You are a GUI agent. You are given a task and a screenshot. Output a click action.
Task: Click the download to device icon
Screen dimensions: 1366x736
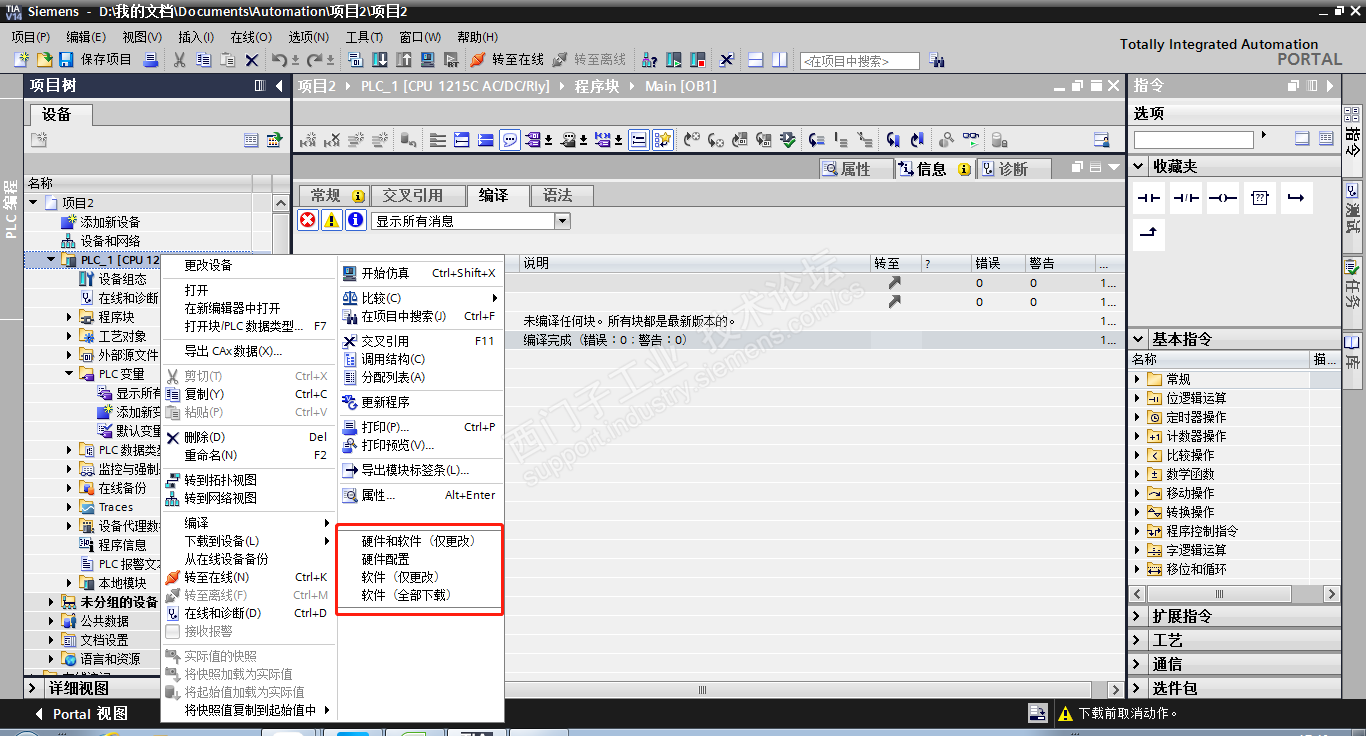[x=381, y=60]
